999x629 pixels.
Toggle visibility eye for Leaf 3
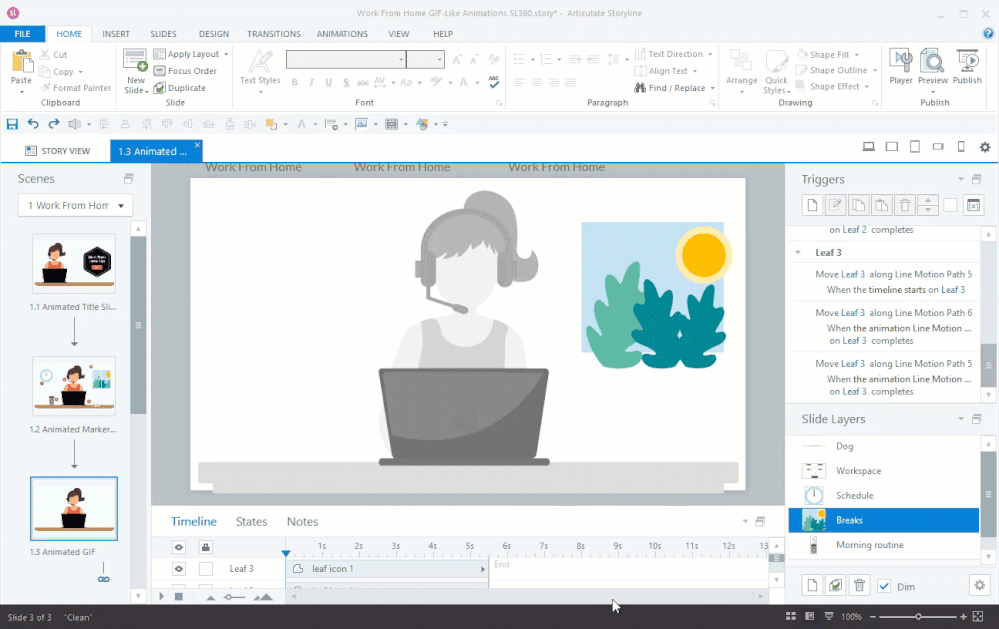(x=179, y=569)
